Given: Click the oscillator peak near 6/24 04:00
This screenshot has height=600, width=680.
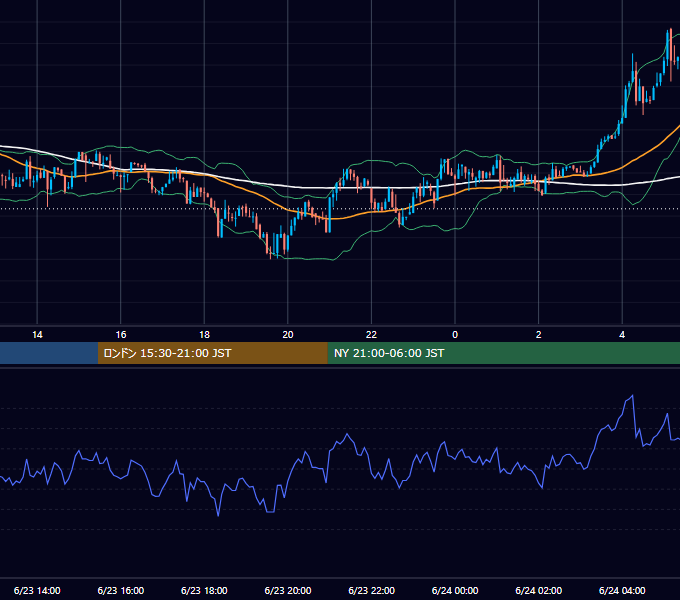Looking at the screenshot, I should pyautogui.click(x=632, y=395).
